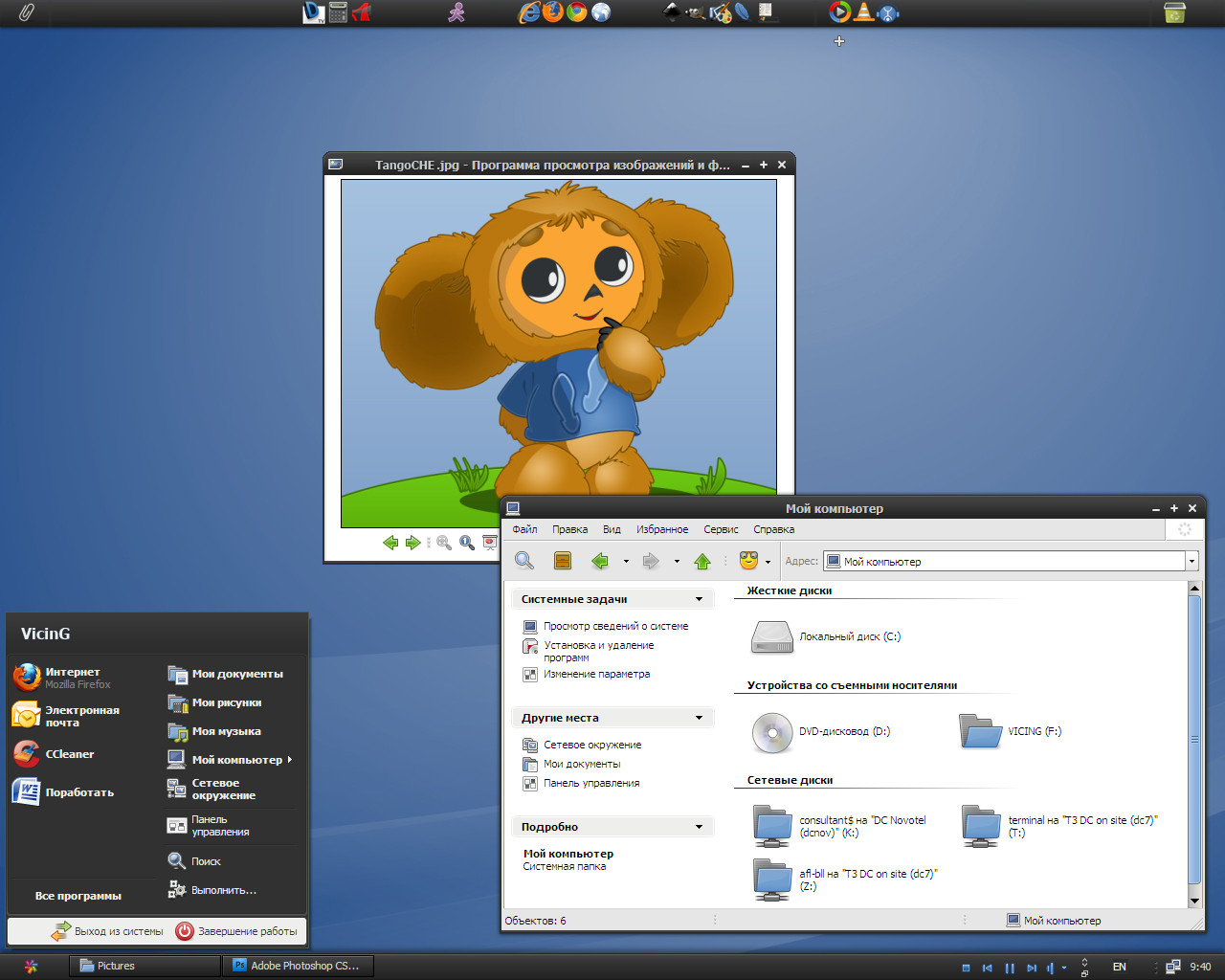Launch Google Chrome from the top dock
Image resolution: width=1225 pixels, height=980 pixels.
576,12
